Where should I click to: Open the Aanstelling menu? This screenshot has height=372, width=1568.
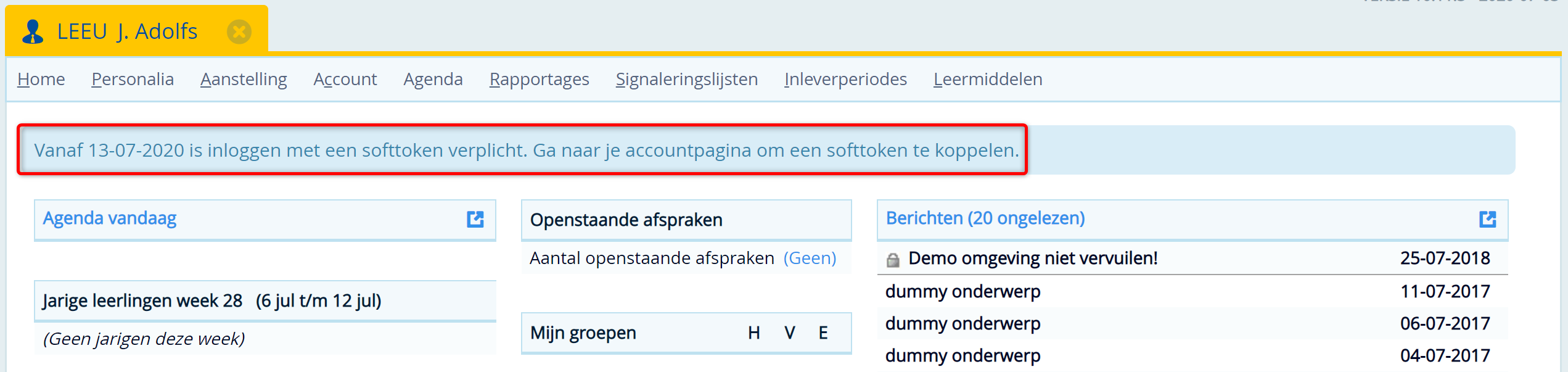click(x=244, y=80)
